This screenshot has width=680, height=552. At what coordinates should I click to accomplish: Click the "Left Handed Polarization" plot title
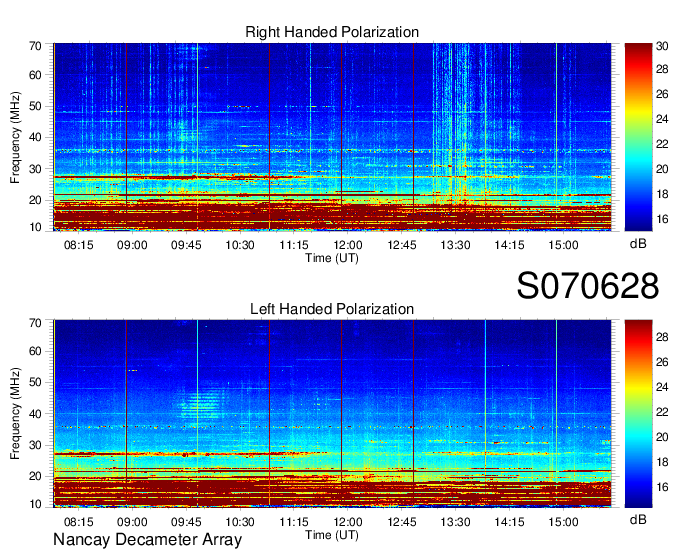[332, 309]
